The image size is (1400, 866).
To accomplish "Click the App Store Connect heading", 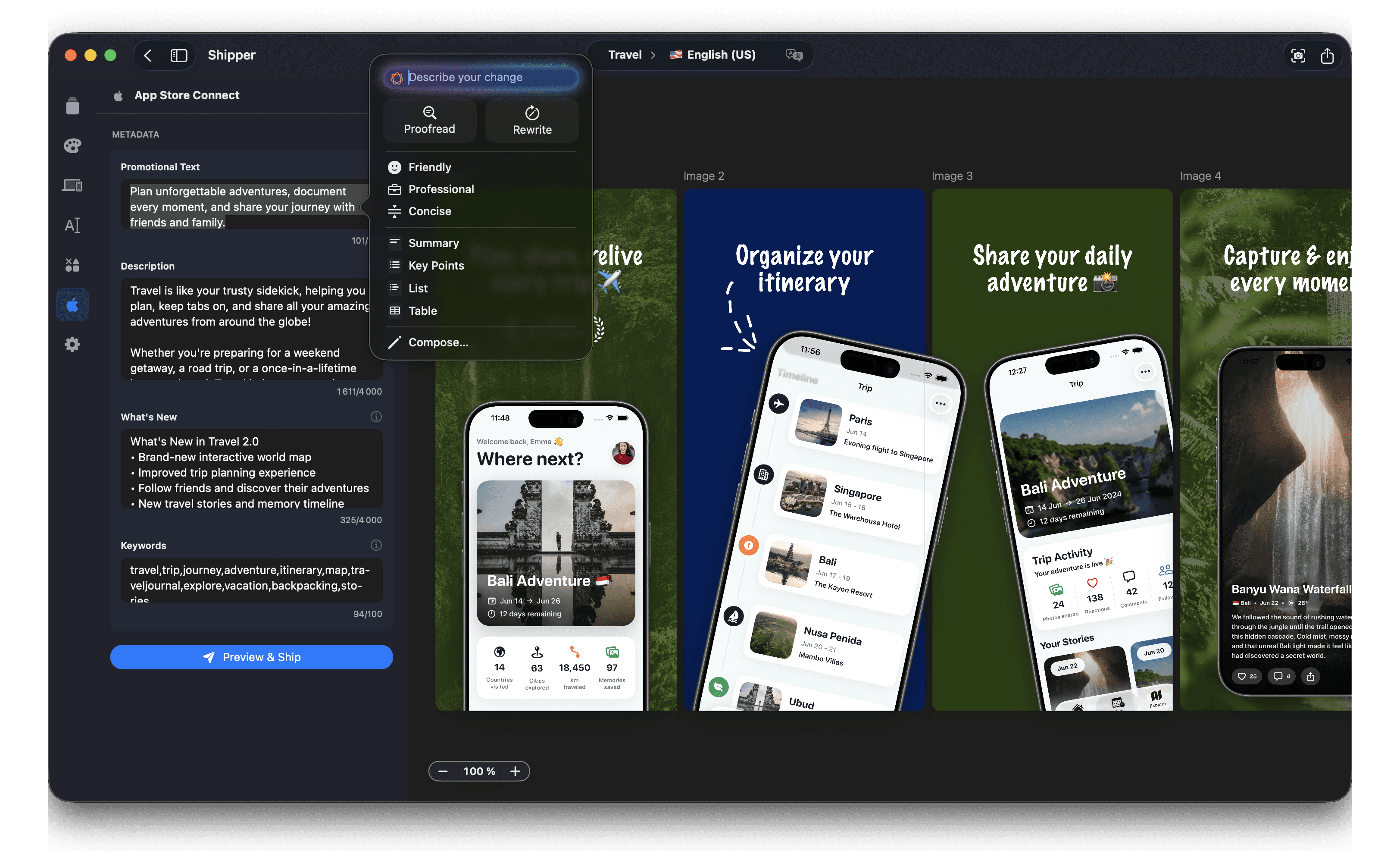I will (187, 95).
